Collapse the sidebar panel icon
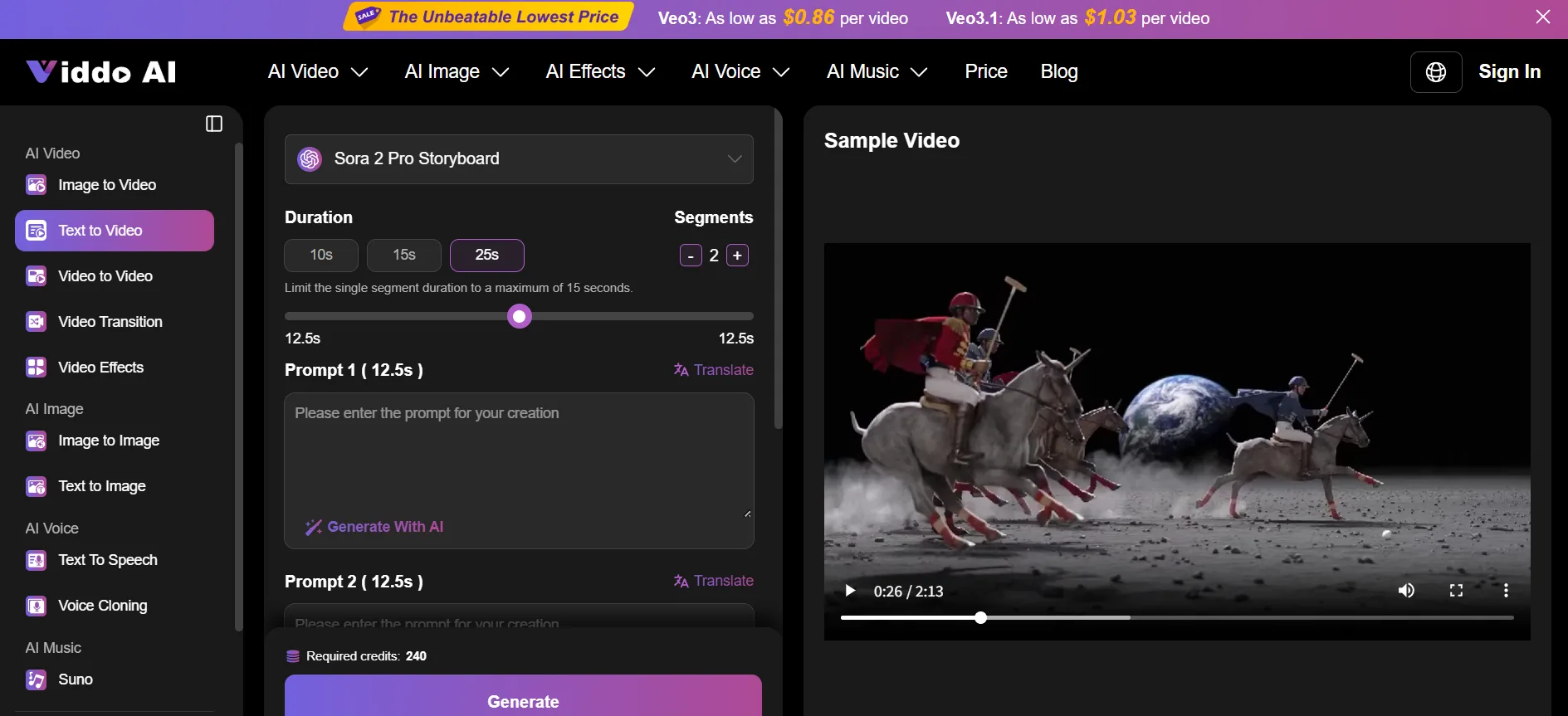Screen dimensions: 1568x716 [x=214, y=124]
